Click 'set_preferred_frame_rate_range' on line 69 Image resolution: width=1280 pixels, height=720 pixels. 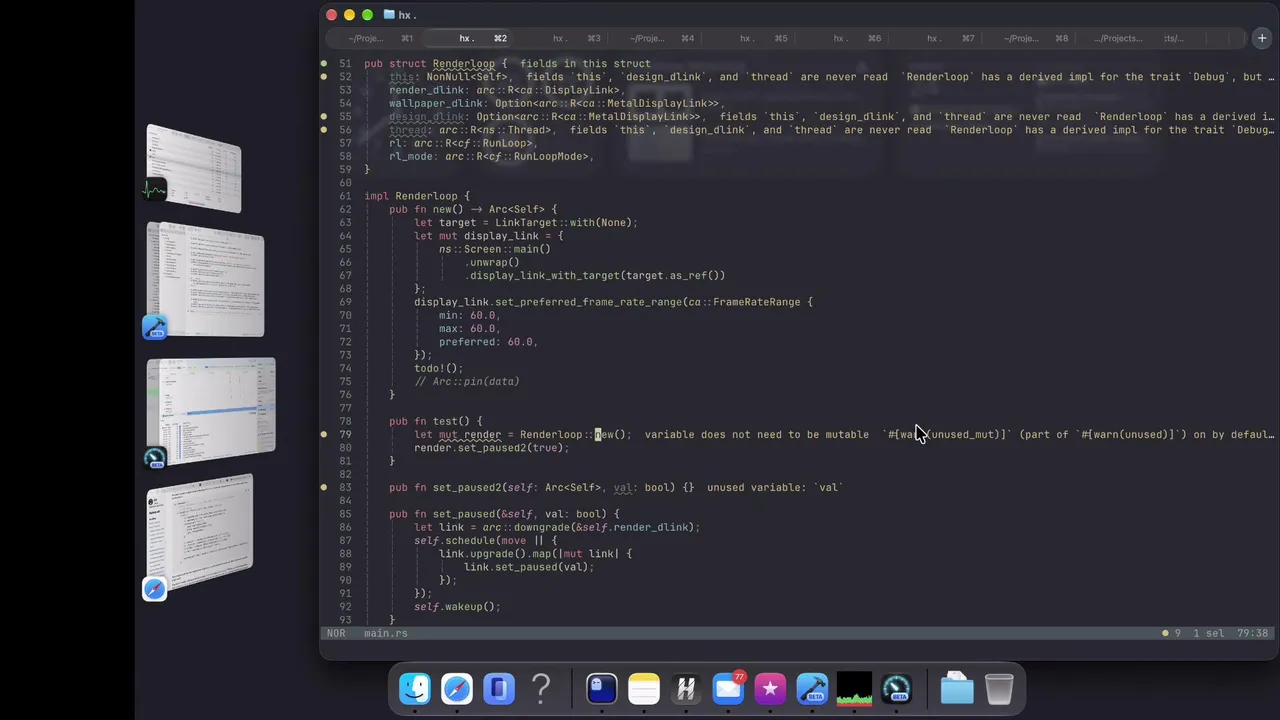[588, 302]
